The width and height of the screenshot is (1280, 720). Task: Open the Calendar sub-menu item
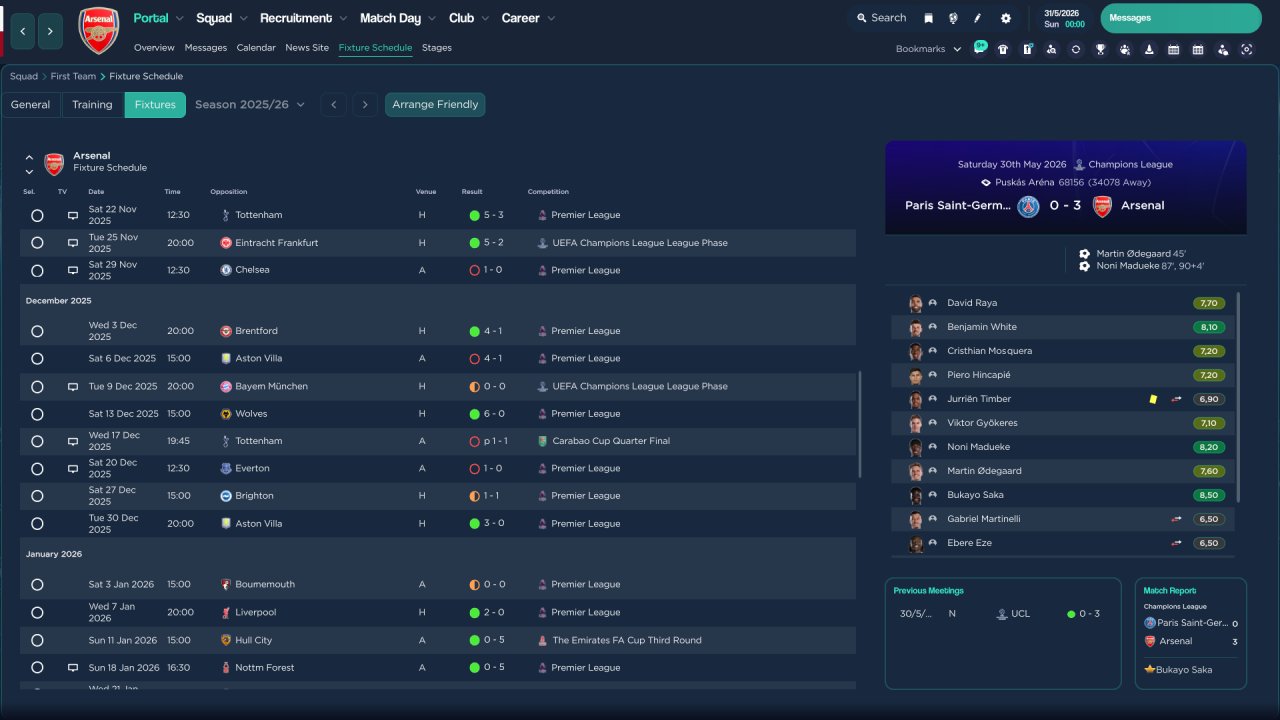pos(256,48)
